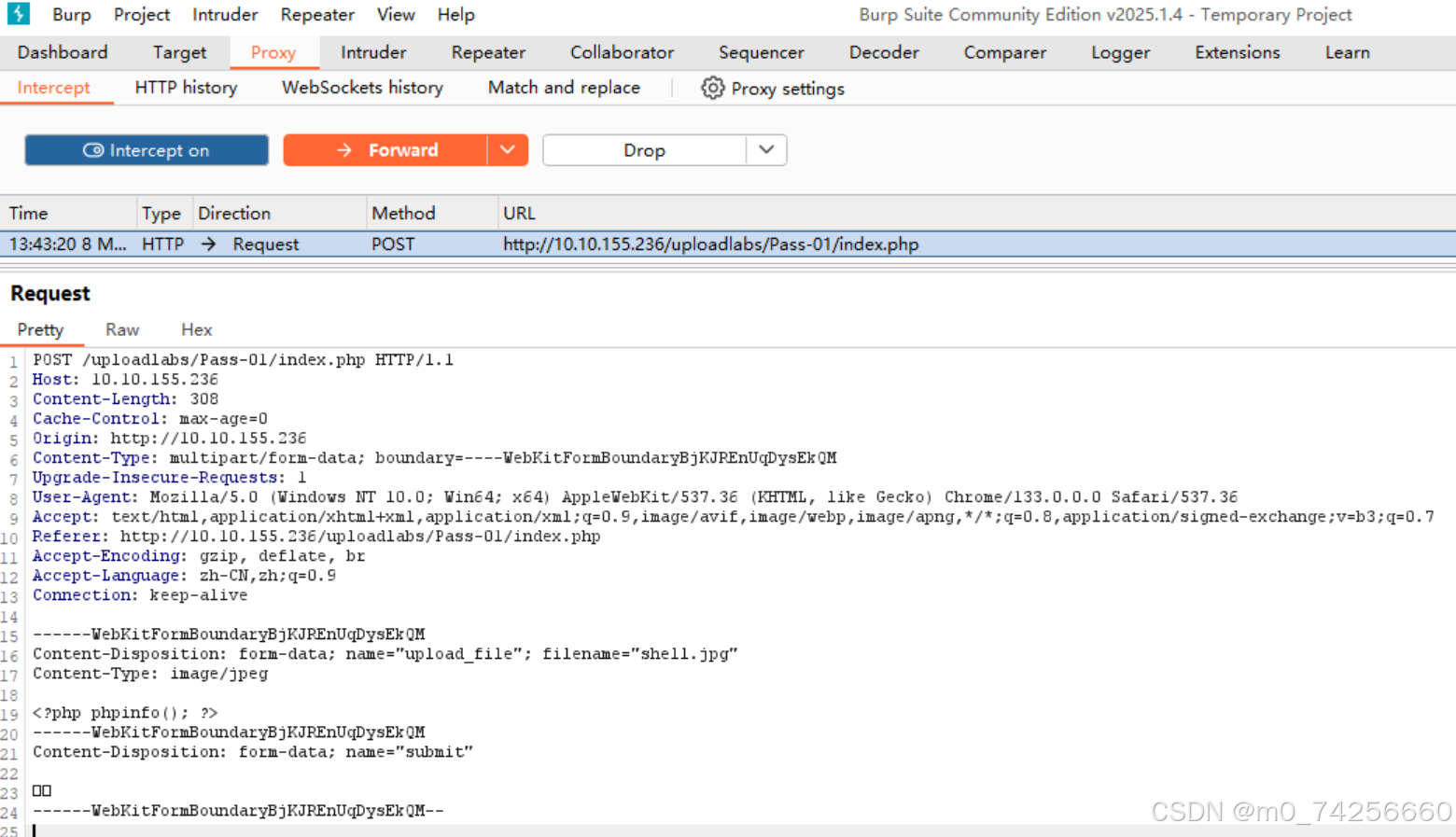Screen dimensions: 1456x837
Task: Click the Referer header line
Action: pos(316,536)
